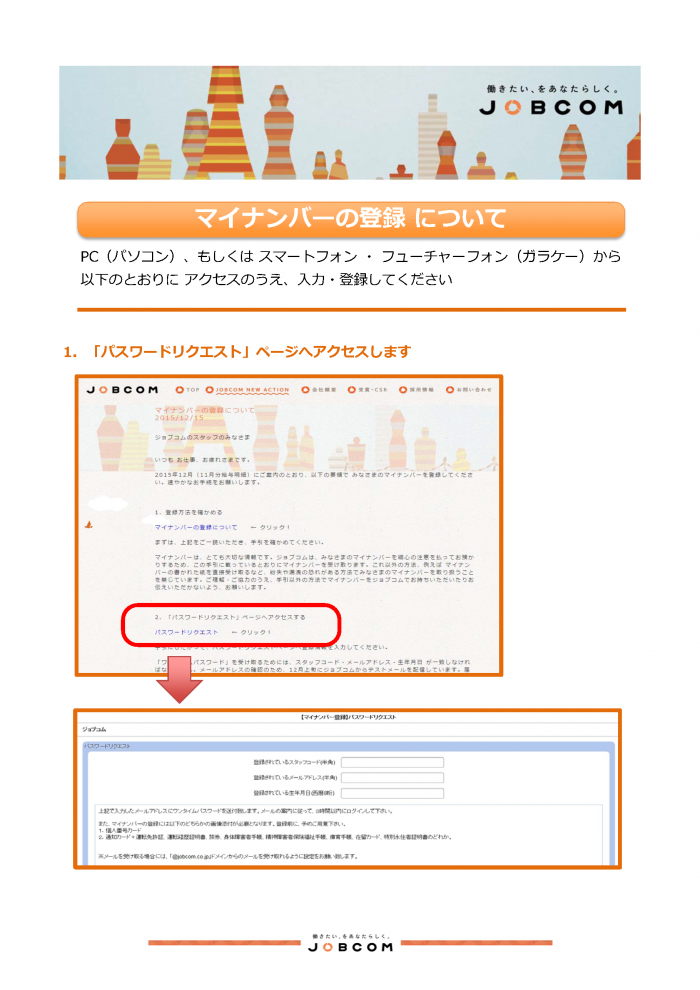
Task: Focus the 登録されているメールアドレス input field
Action: [392, 778]
